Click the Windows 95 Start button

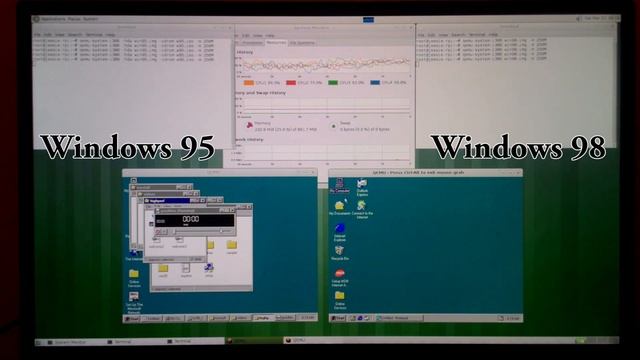pyautogui.click(x=132, y=318)
